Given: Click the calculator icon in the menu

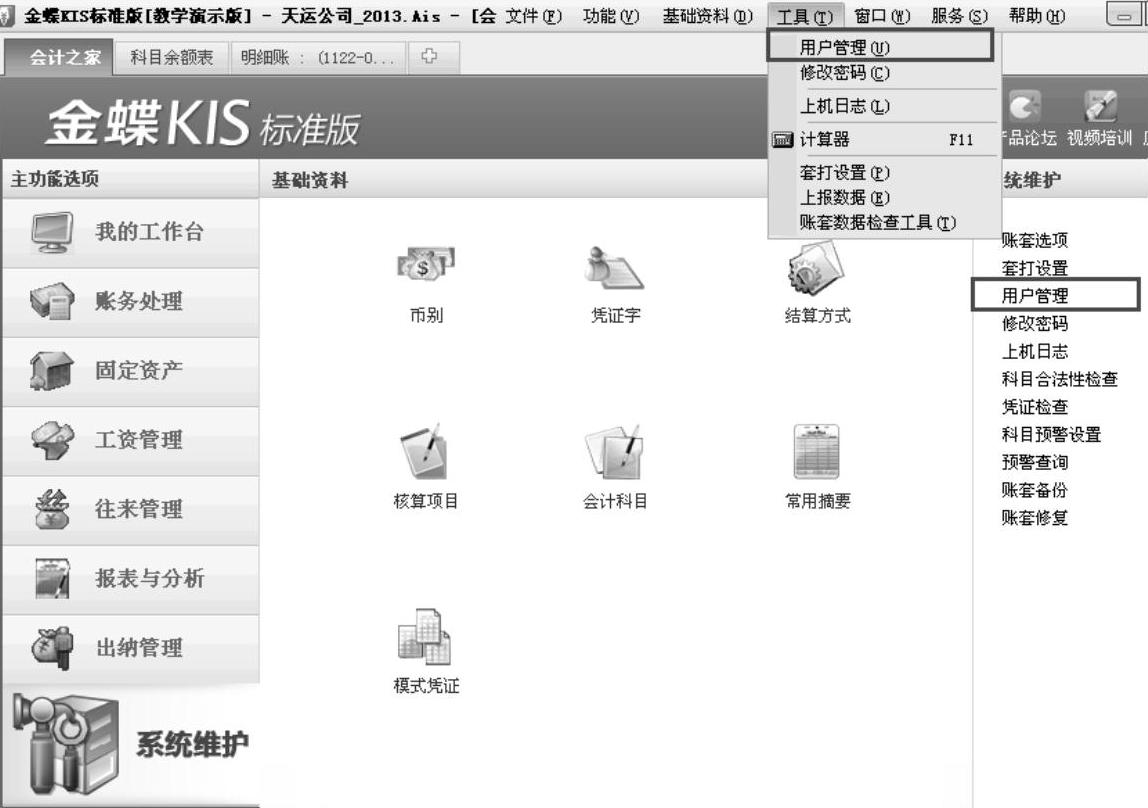Looking at the screenshot, I should point(783,139).
